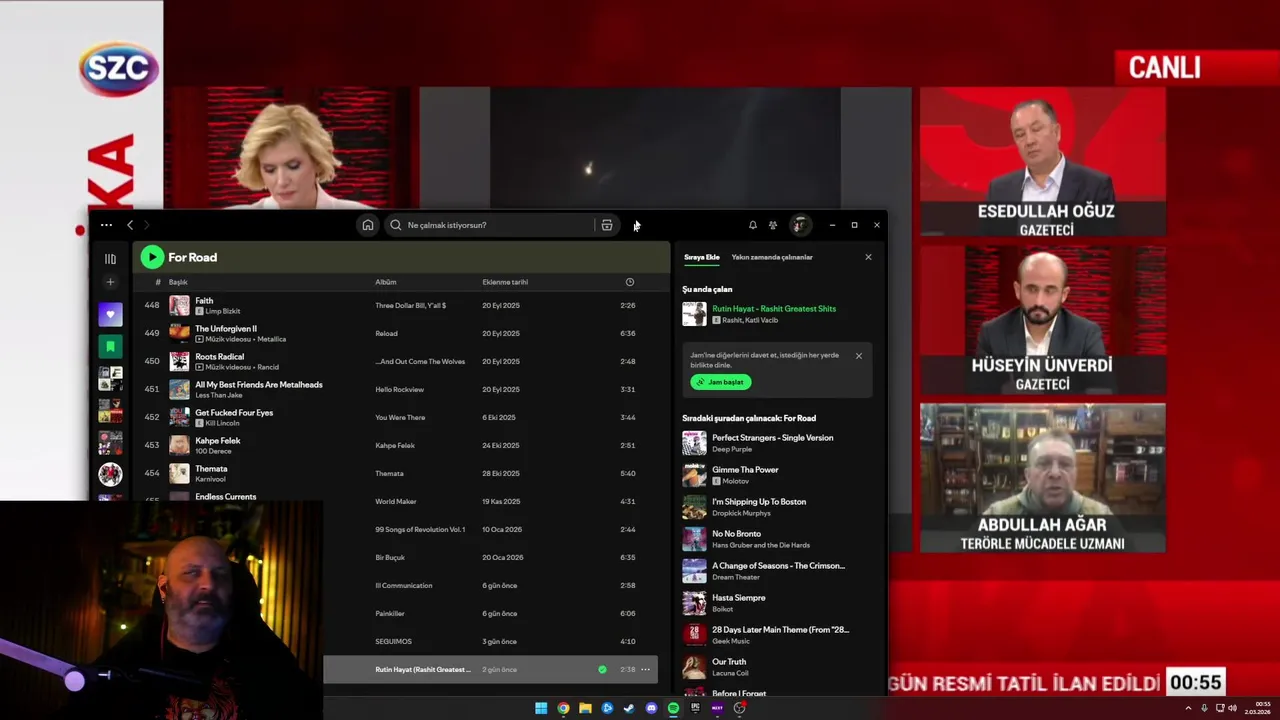Sort by the duration clock column
This screenshot has width=1280, height=720.
click(x=629, y=282)
